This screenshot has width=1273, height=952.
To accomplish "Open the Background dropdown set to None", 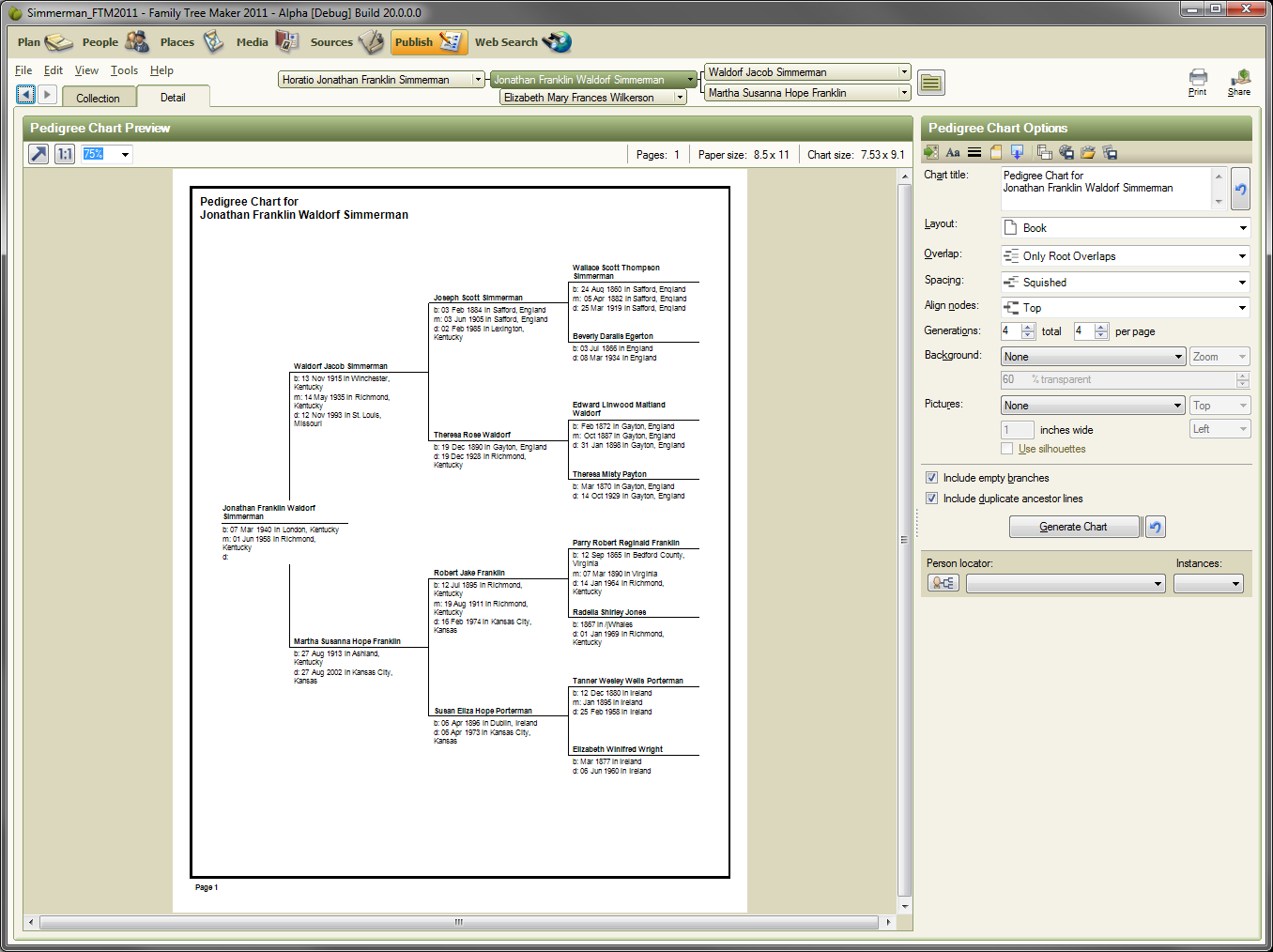I will (x=1093, y=357).
